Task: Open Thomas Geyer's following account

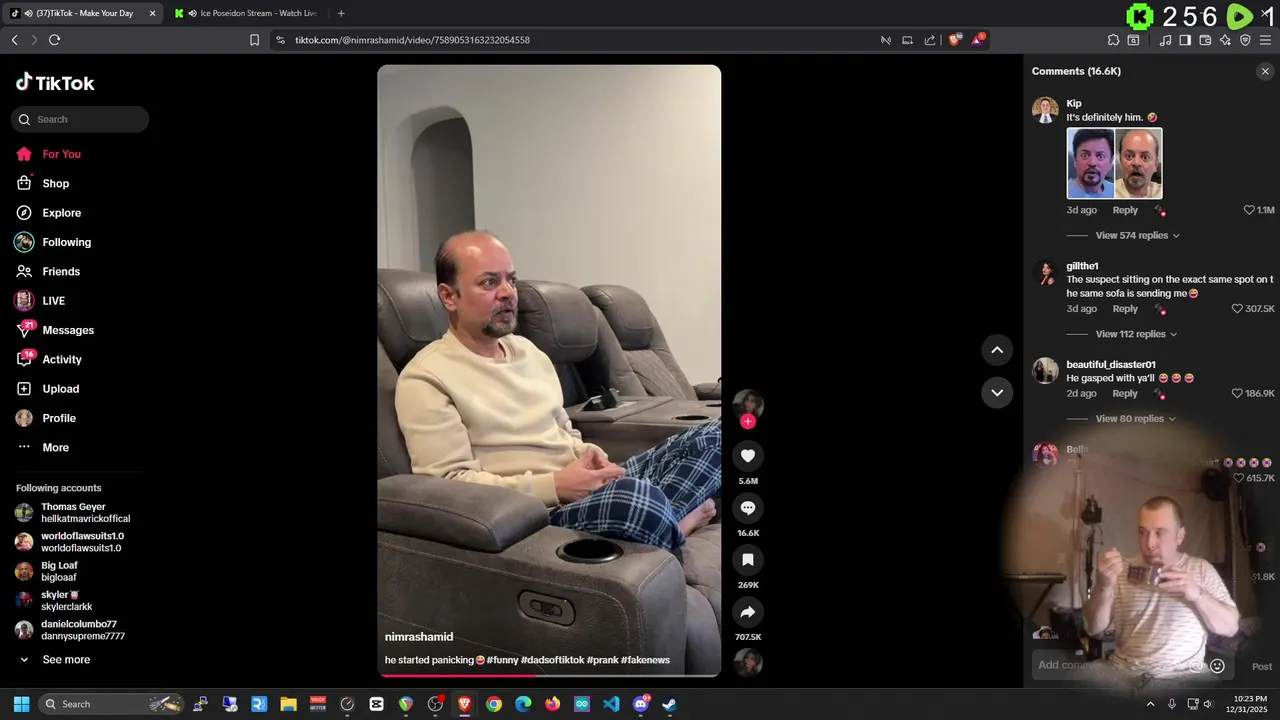Action: [x=73, y=513]
